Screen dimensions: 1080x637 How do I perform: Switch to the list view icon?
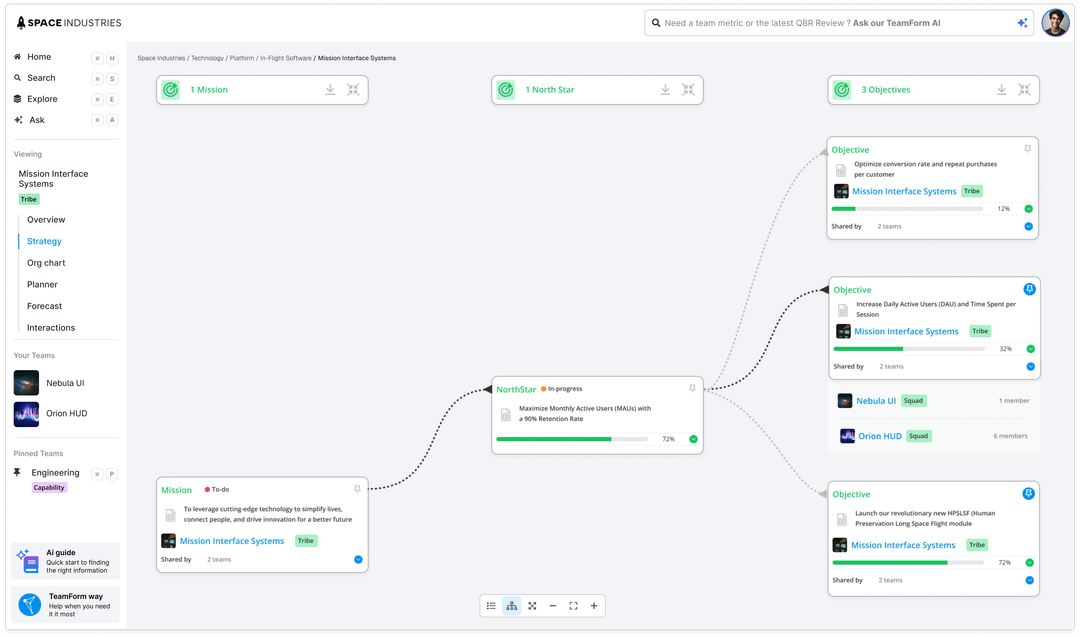[491, 605]
